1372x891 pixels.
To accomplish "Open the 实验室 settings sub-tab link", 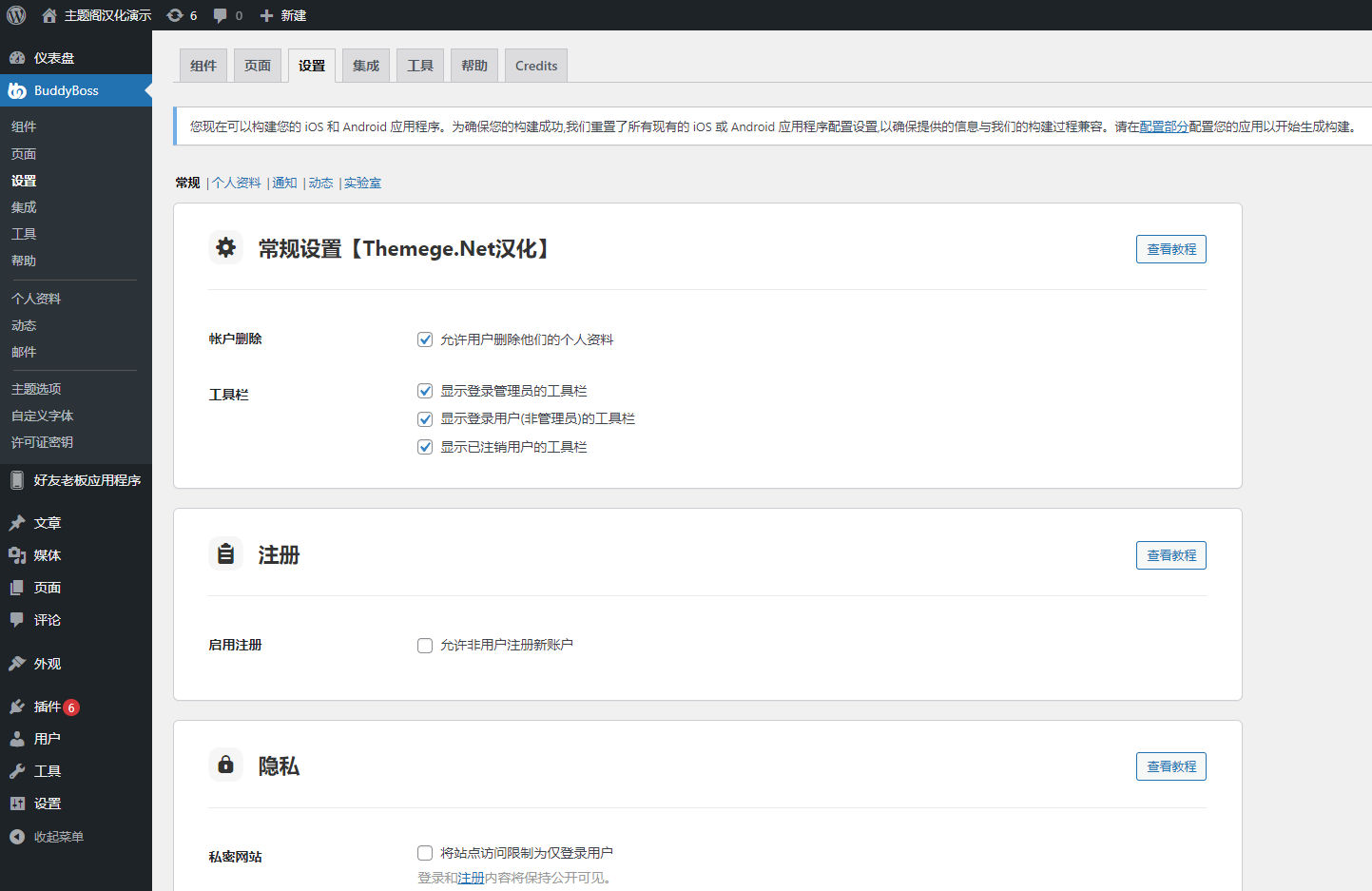I will pos(362,183).
